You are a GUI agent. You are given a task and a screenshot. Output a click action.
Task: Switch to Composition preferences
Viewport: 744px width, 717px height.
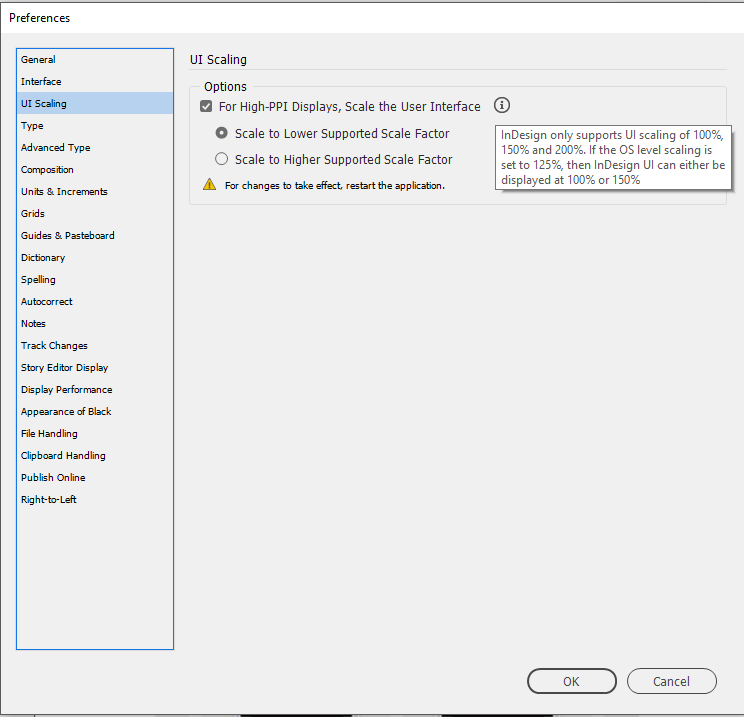(95, 169)
